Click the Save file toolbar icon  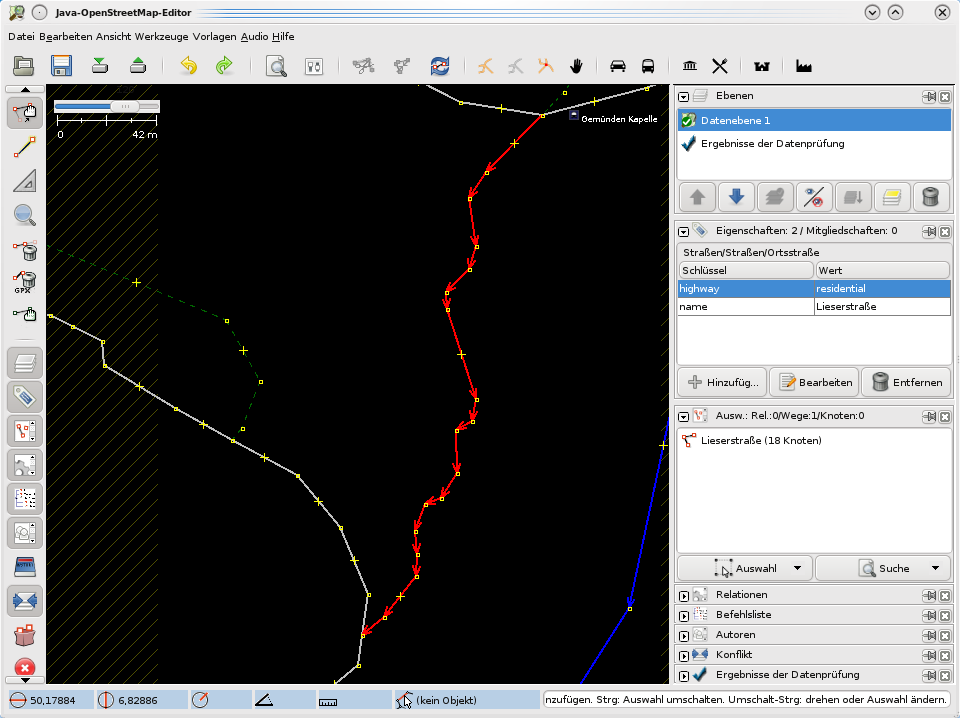(61, 66)
